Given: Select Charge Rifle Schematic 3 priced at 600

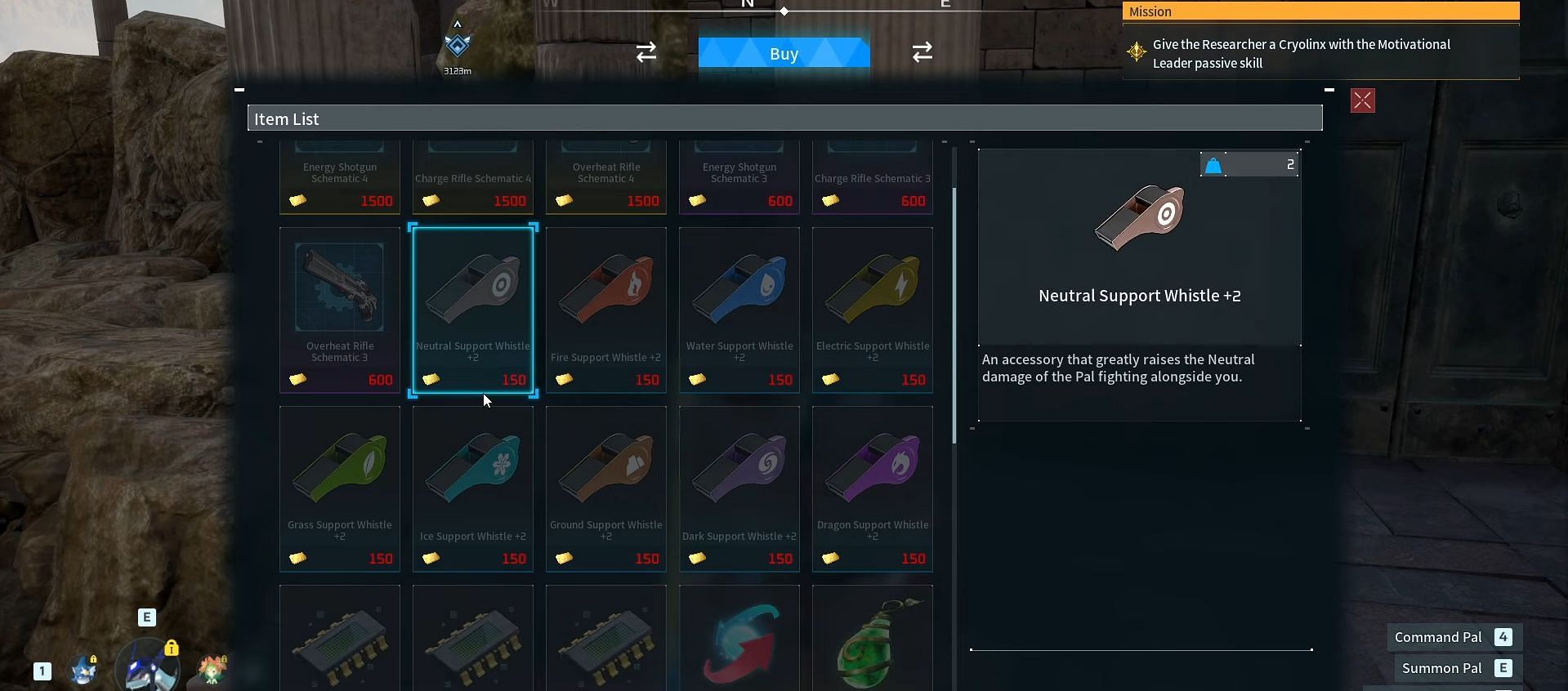Looking at the screenshot, I should [873, 176].
